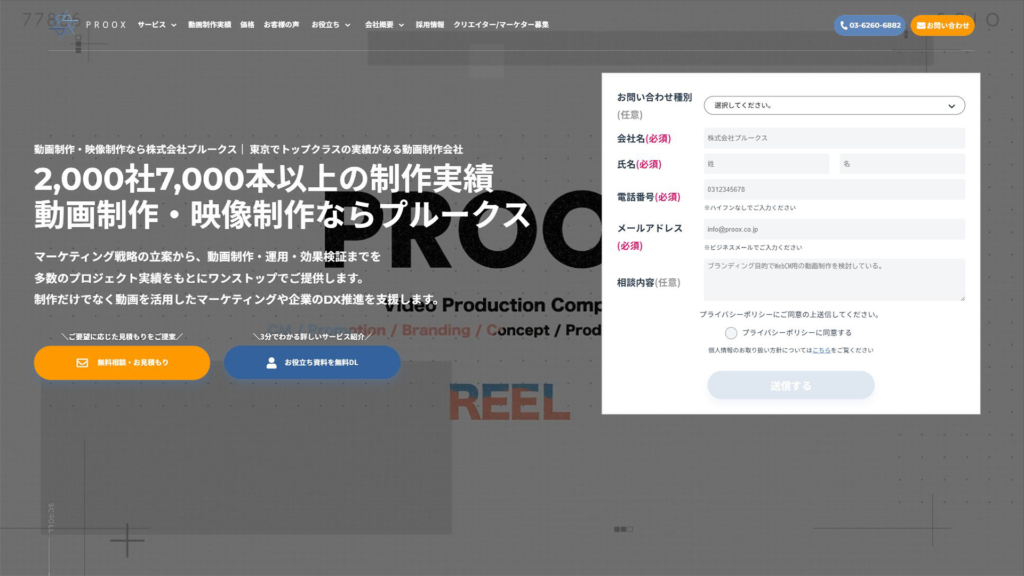Image resolution: width=1024 pixels, height=576 pixels.
Task: Click envelope icon in header お問い合わせ button
Action: (x=921, y=25)
